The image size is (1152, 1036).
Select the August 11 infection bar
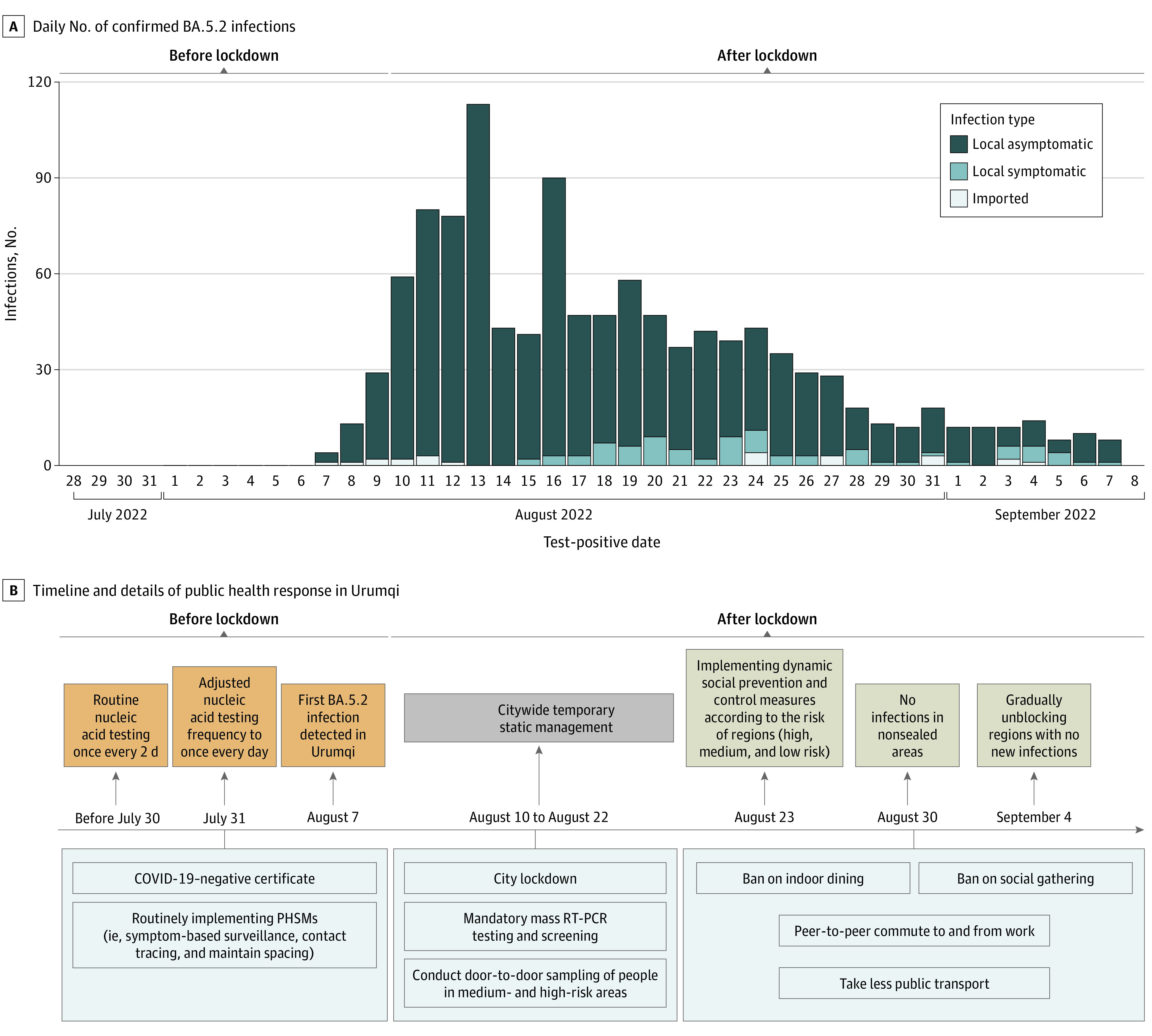[427, 337]
